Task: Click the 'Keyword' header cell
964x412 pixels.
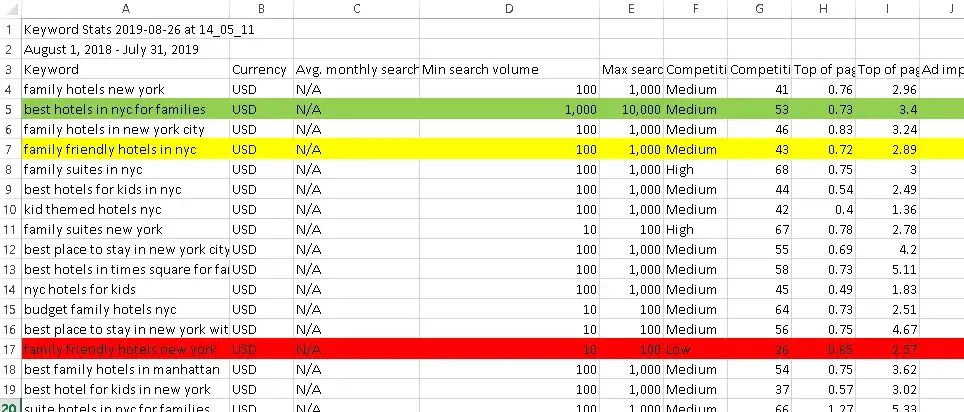Action: 125,69
